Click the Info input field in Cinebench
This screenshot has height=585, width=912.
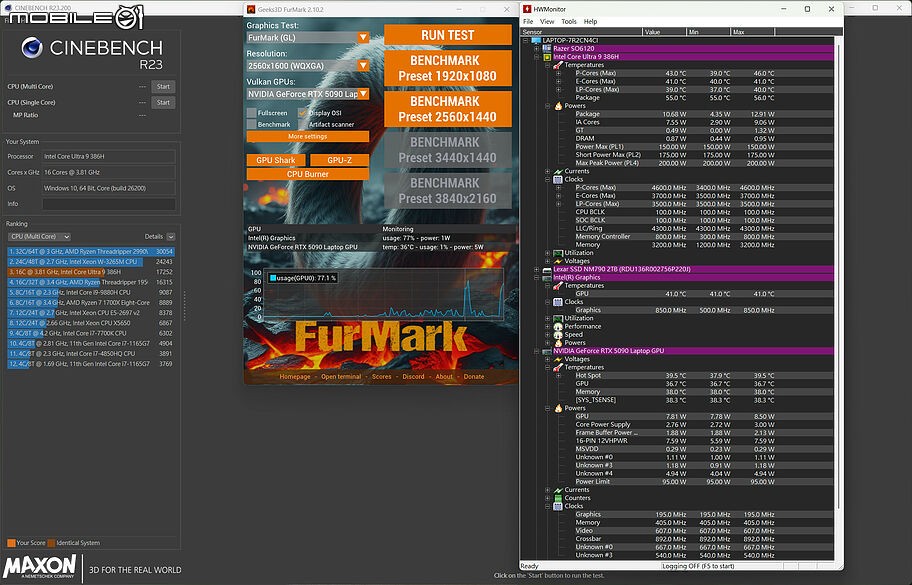(109, 204)
